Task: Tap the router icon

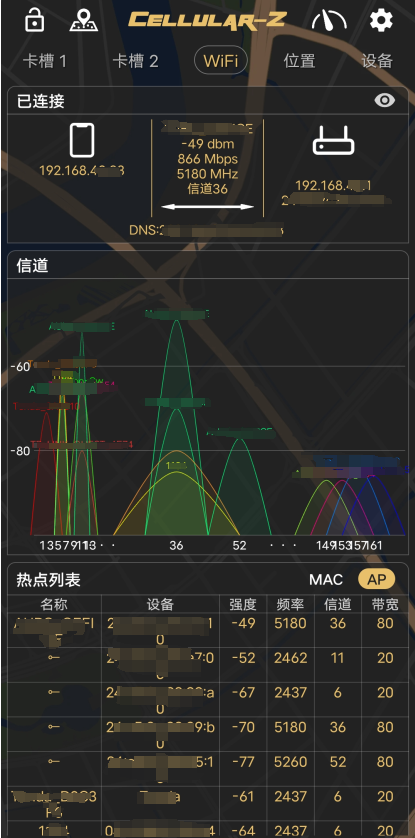Action: [334, 141]
